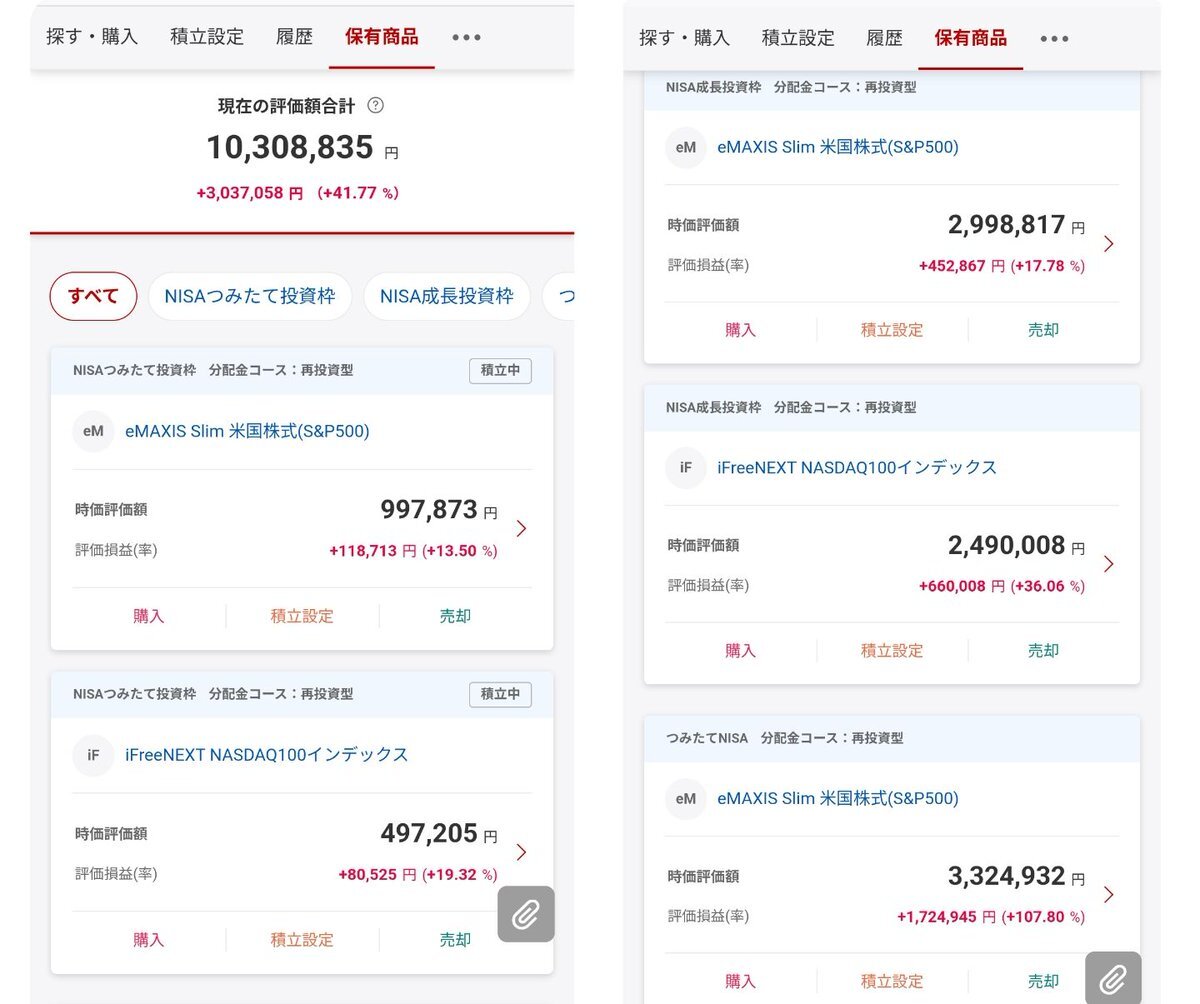The image size is (1200, 1004).
Task: Click the total gain +3,037,058 円 (+41.77 %)
Action: 297,193
